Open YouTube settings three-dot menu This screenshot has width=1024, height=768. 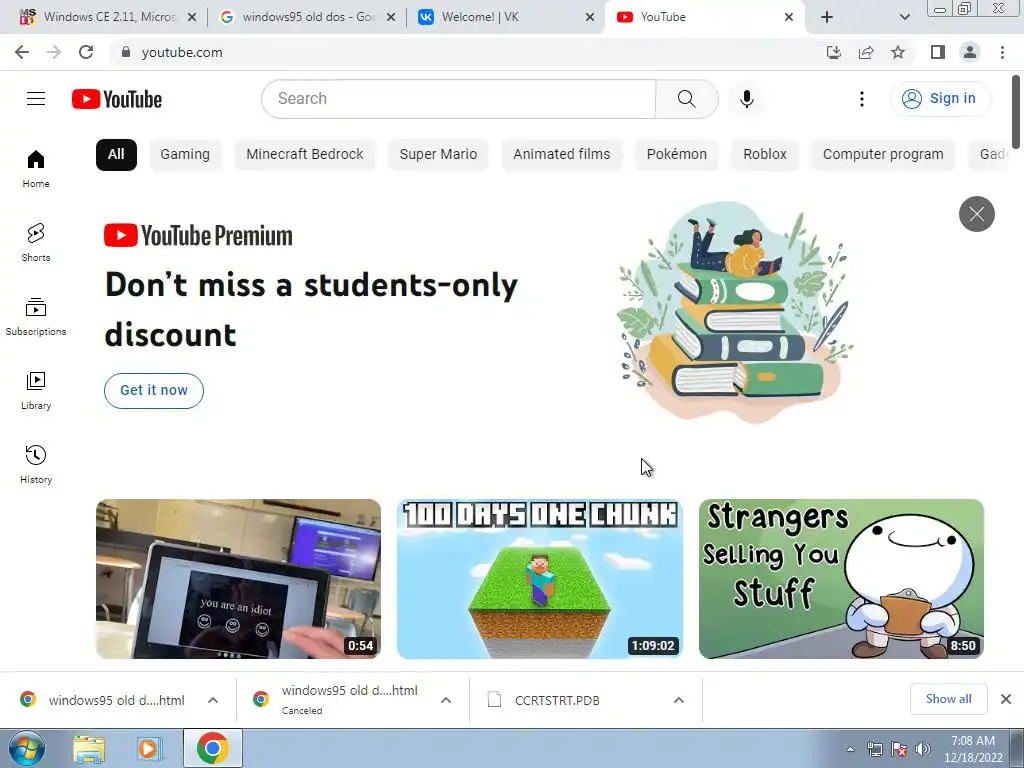pyautogui.click(x=862, y=99)
